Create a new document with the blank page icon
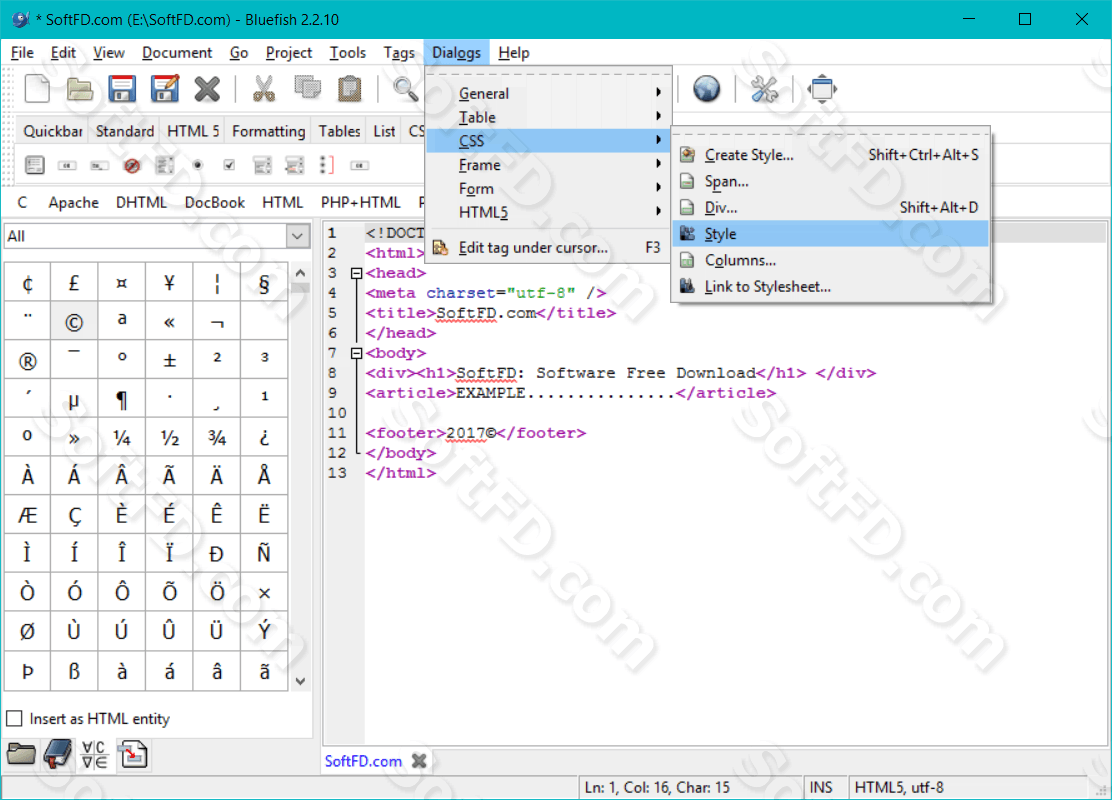1112x800 pixels. pyautogui.click(x=37, y=89)
